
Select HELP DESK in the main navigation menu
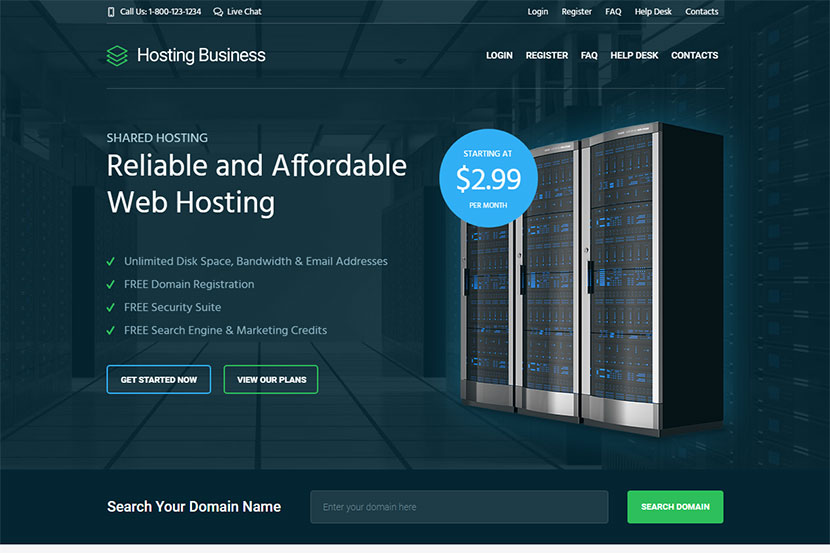pyautogui.click(x=634, y=56)
